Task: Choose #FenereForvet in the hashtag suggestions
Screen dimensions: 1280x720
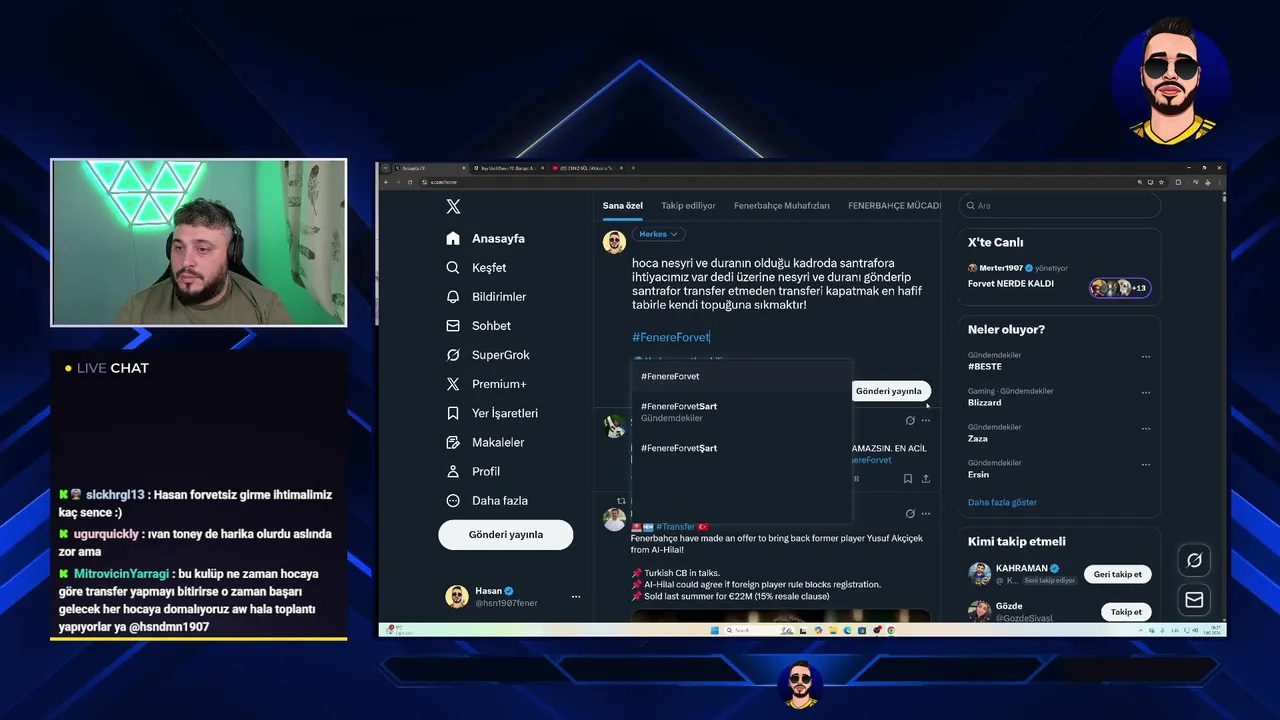Action: click(x=741, y=377)
